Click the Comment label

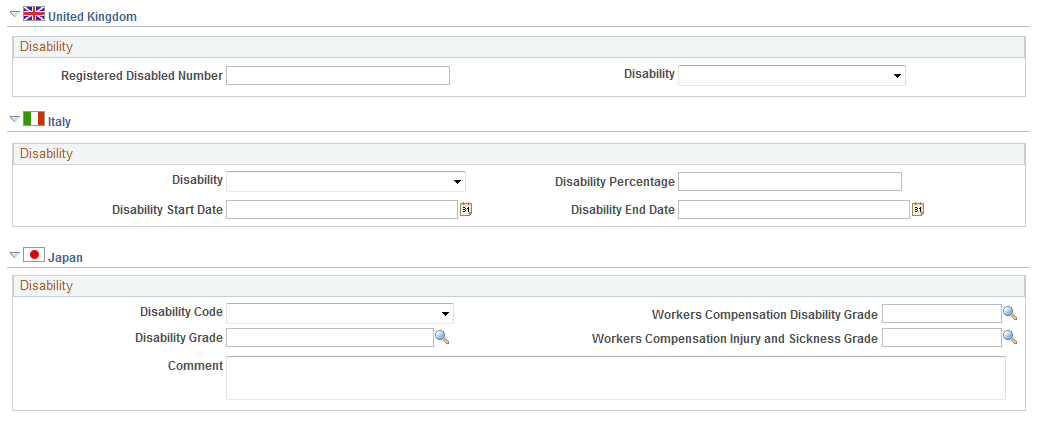pos(195,366)
